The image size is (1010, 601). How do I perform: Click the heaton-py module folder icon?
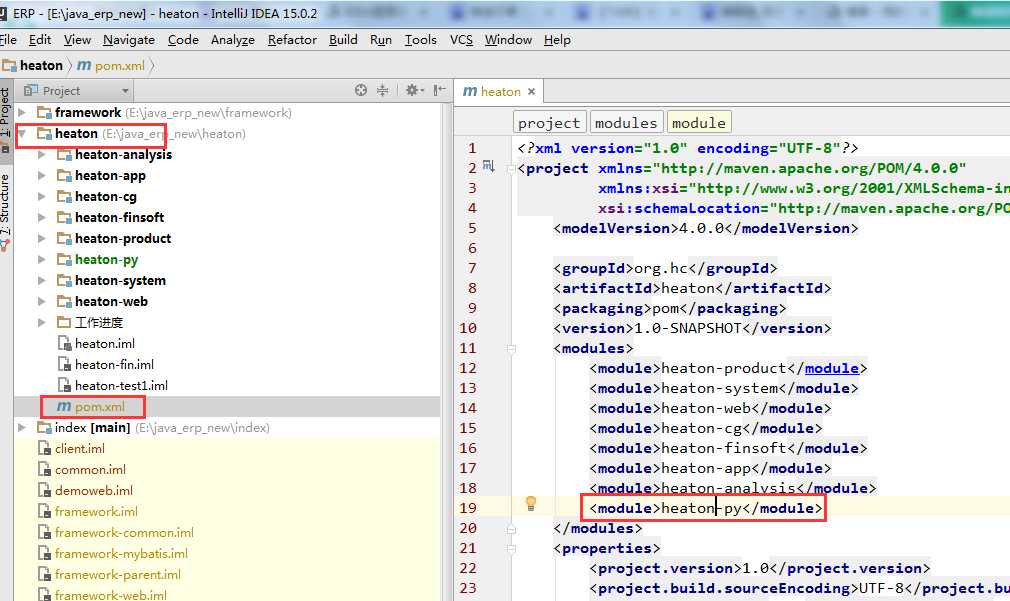[x=64, y=260]
